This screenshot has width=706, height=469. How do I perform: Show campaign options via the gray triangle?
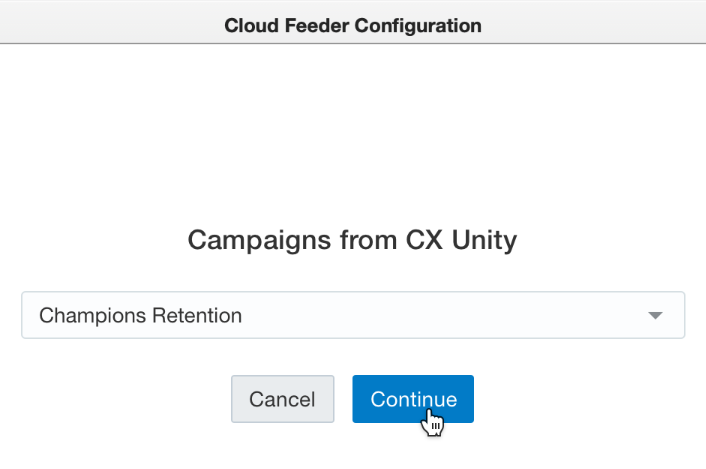(x=655, y=316)
